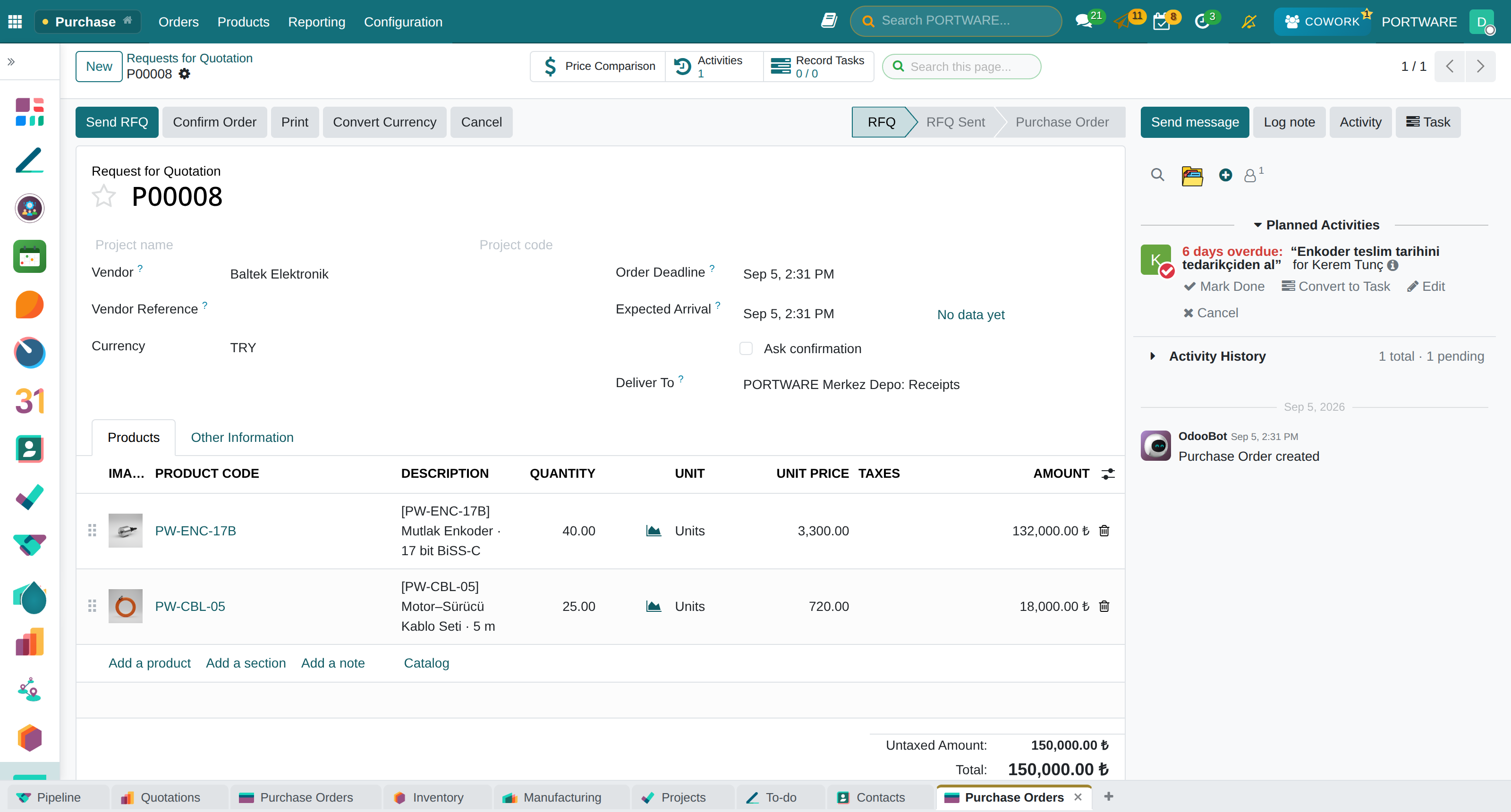Click the PW-ENC-17B product thumbnail
Image resolution: width=1511 pixels, height=812 pixels.
point(126,531)
